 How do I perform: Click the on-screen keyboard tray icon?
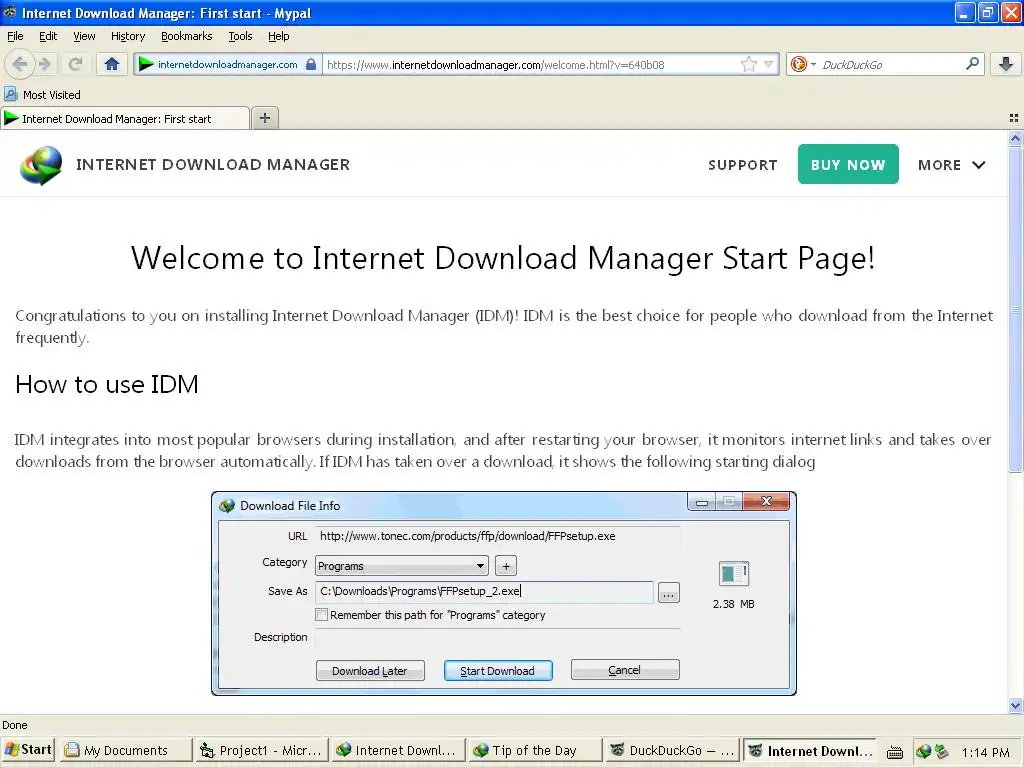pos(895,752)
